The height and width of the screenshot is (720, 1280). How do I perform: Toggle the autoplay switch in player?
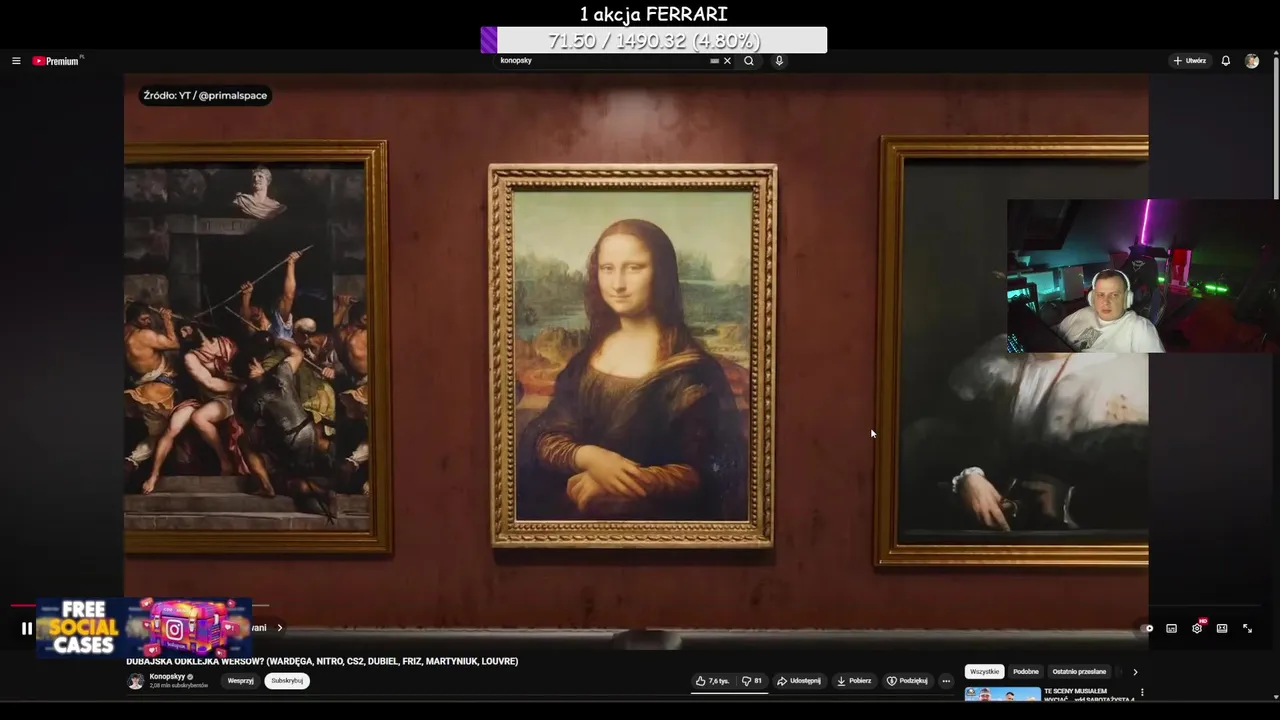(x=1147, y=629)
